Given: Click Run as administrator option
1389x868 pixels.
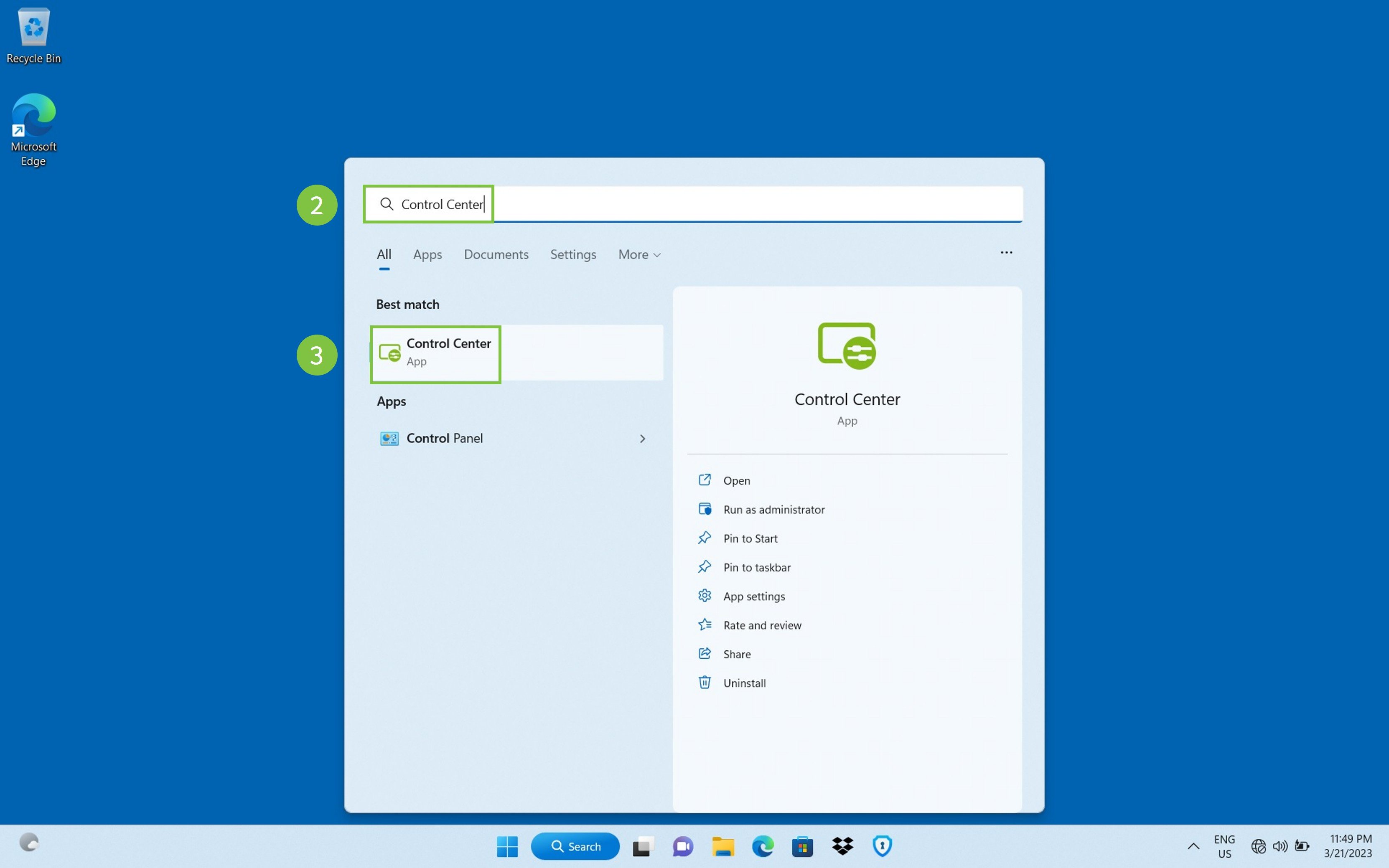Looking at the screenshot, I should 773,509.
